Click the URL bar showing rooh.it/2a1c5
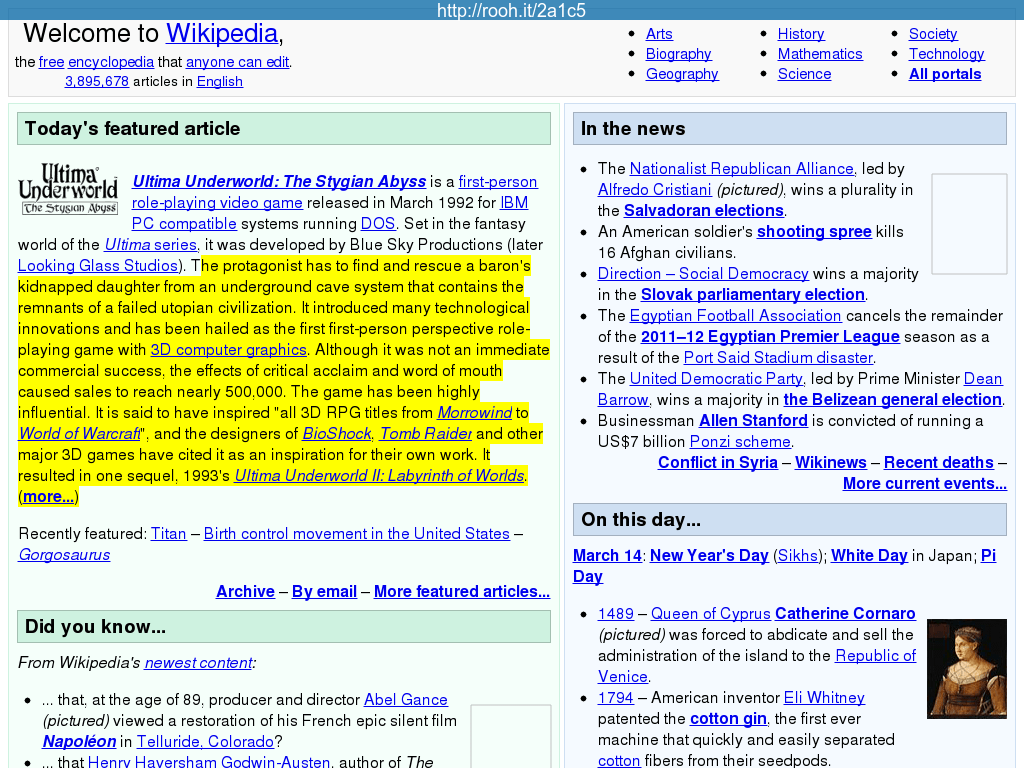Viewport: 1024px width, 768px height. coord(511,11)
